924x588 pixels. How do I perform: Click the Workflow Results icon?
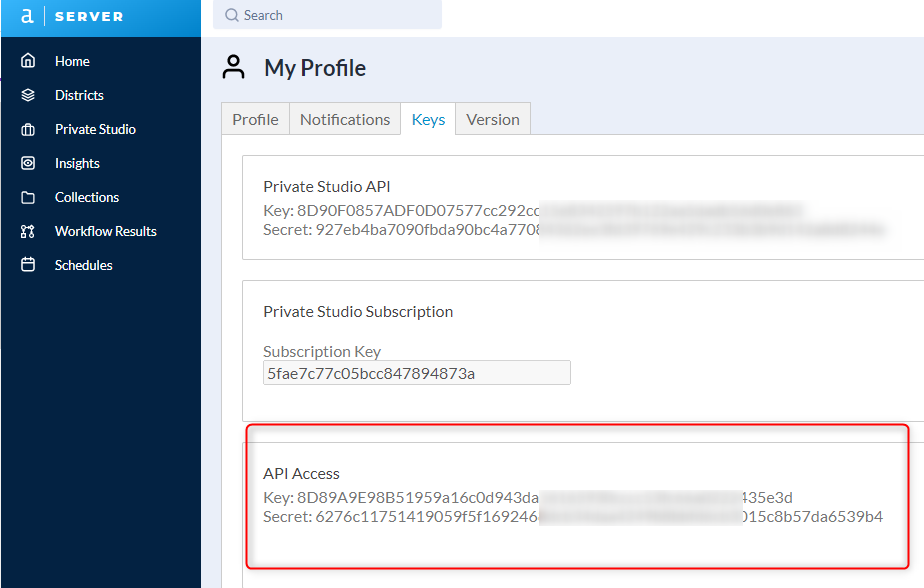point(28,232)
